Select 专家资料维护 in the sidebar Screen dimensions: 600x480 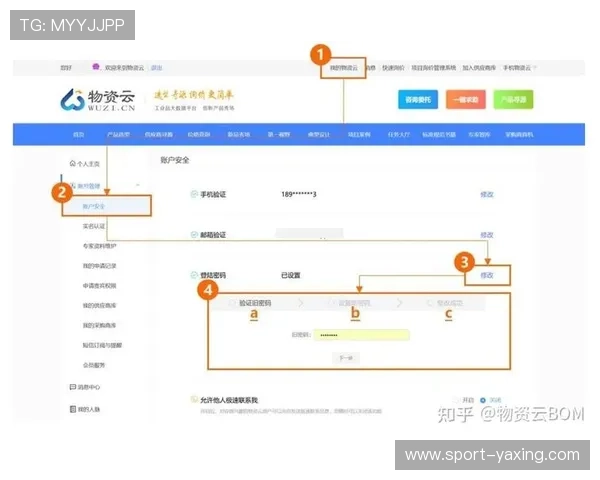(x=99, y=246)
